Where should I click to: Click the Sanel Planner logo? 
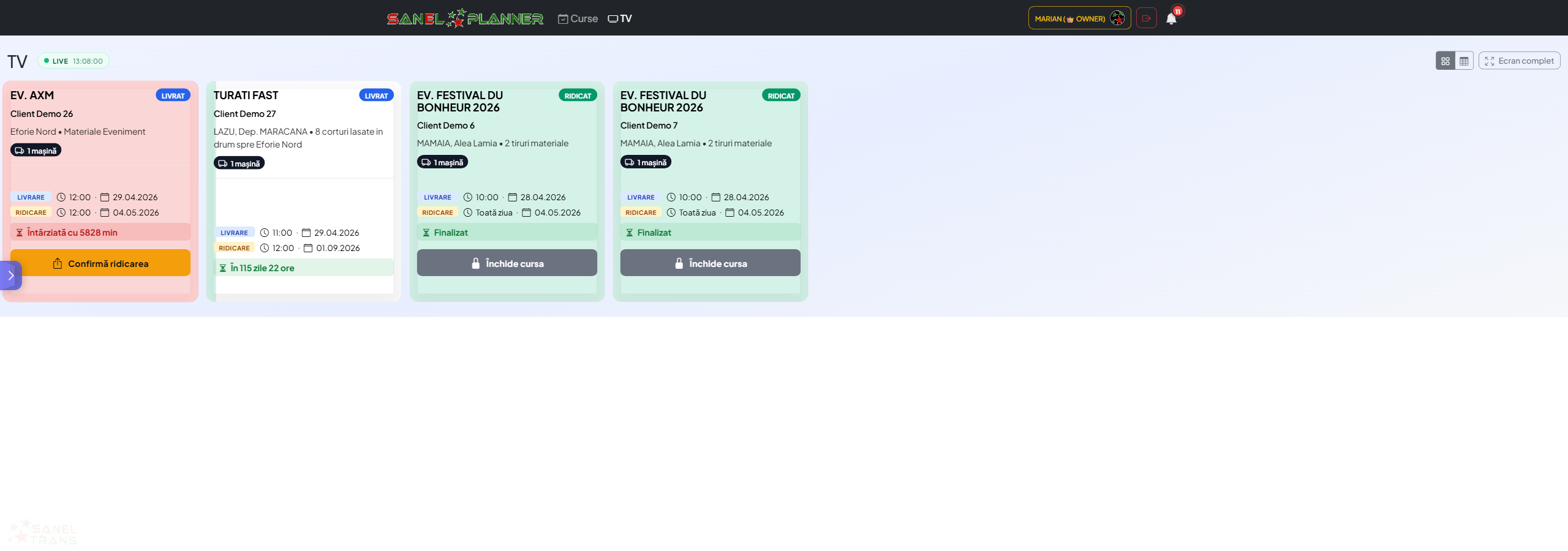(x=465, y=18)
